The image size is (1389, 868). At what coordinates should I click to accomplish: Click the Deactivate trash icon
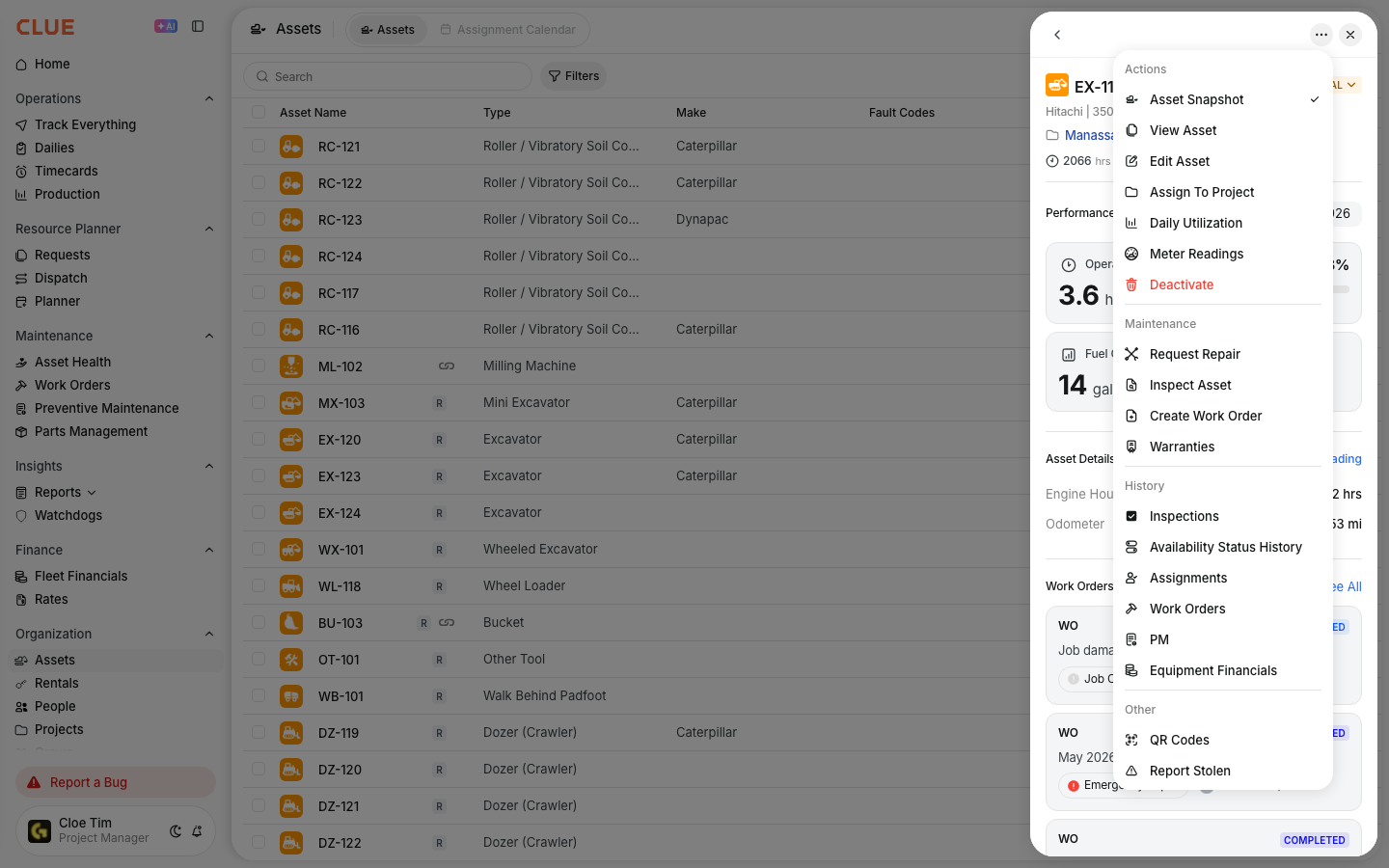(1131, 285)
